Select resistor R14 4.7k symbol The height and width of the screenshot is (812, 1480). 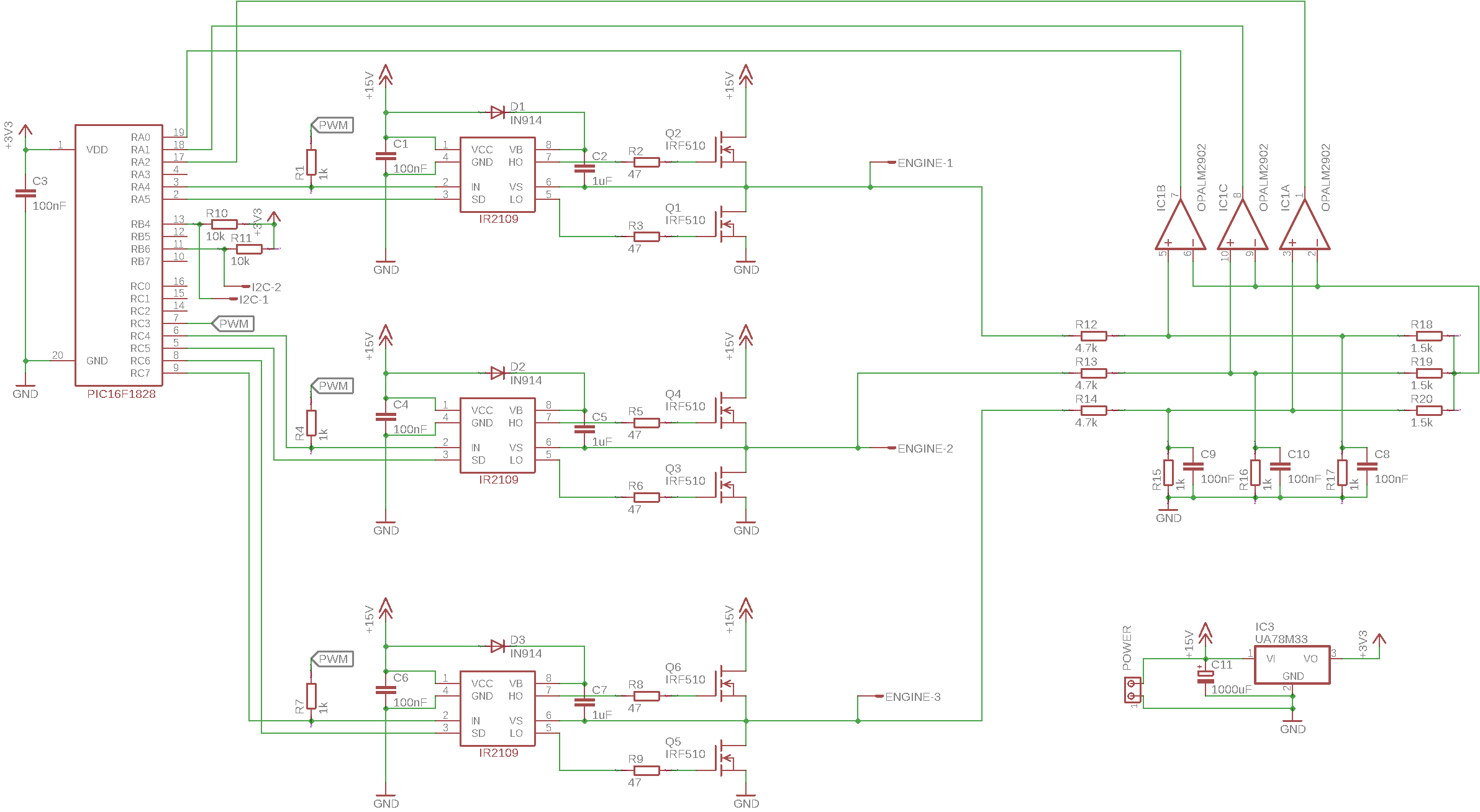coord(1094,410)
